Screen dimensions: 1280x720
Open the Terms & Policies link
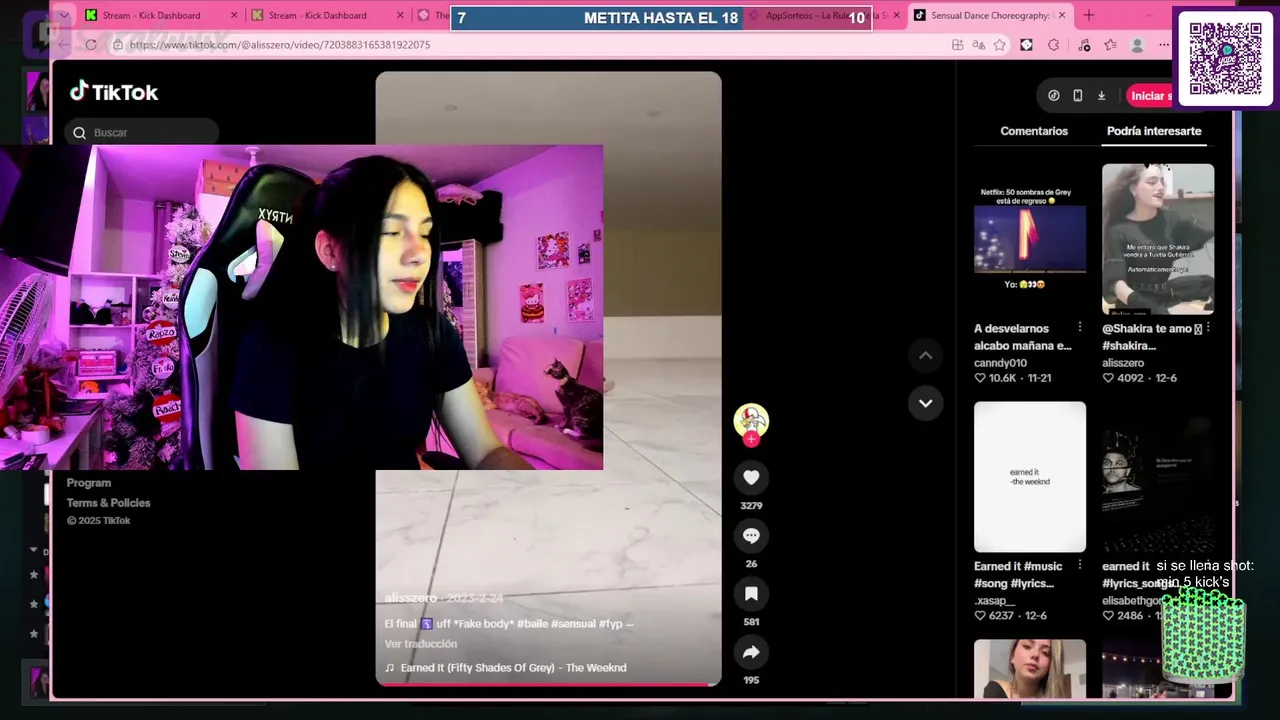tap(108, 503)
